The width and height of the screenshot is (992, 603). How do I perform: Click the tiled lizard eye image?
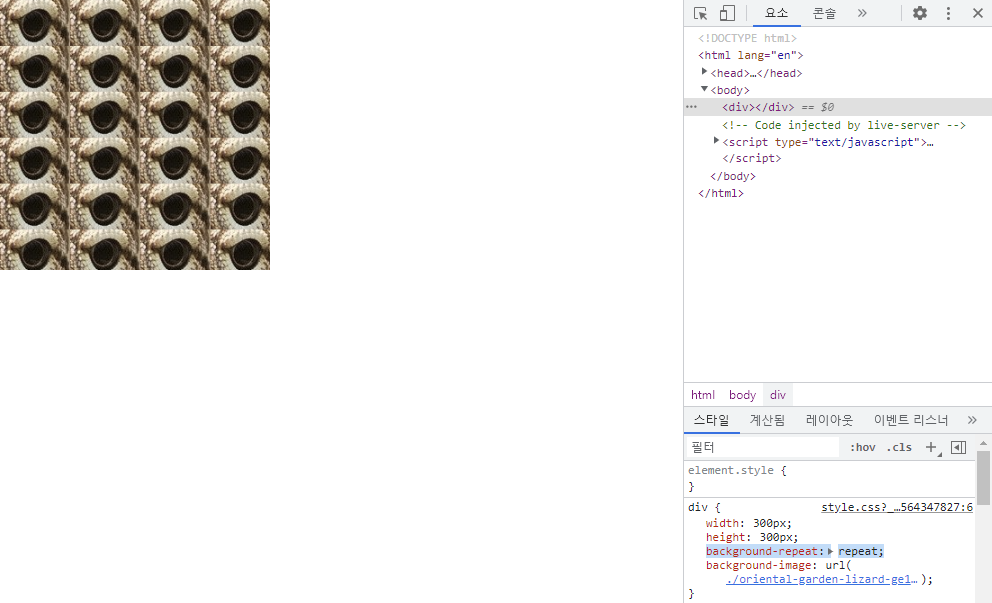pos(135,135)
